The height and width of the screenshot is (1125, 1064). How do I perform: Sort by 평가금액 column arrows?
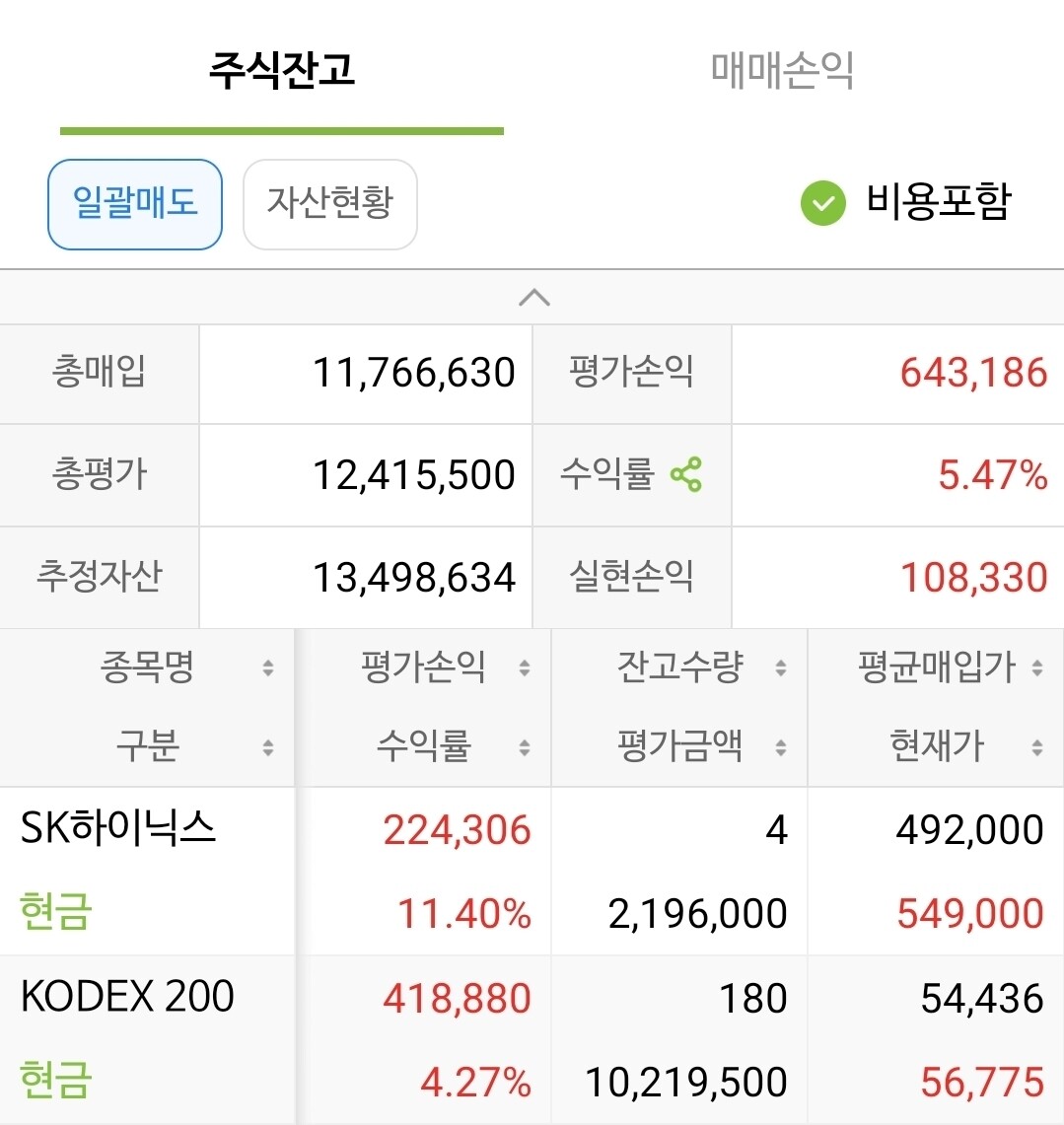tap(781, 747)
